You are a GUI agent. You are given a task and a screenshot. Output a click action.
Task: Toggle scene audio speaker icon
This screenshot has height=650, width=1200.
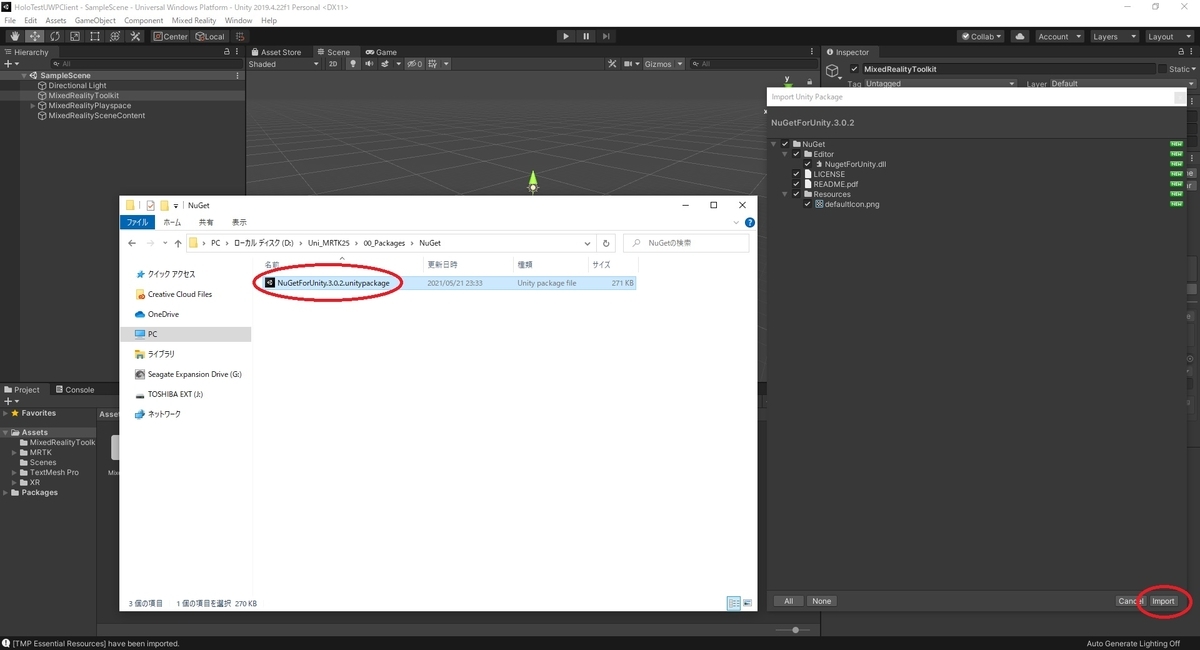pyautogui.click(x=369, y=64)
